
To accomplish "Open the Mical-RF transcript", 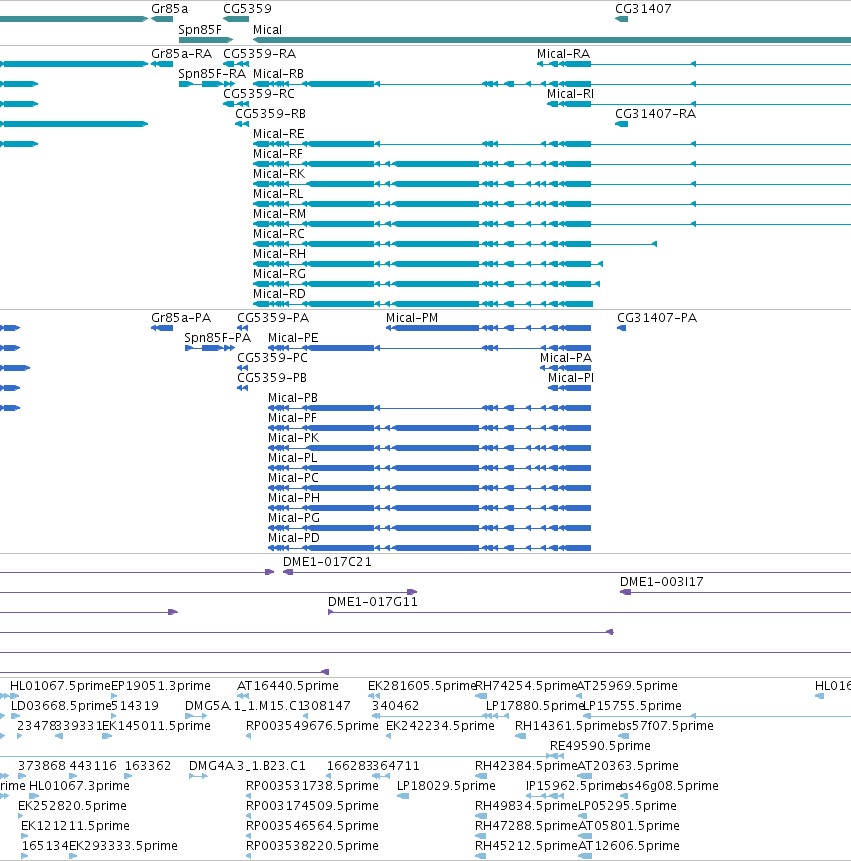I will [278, 154].
